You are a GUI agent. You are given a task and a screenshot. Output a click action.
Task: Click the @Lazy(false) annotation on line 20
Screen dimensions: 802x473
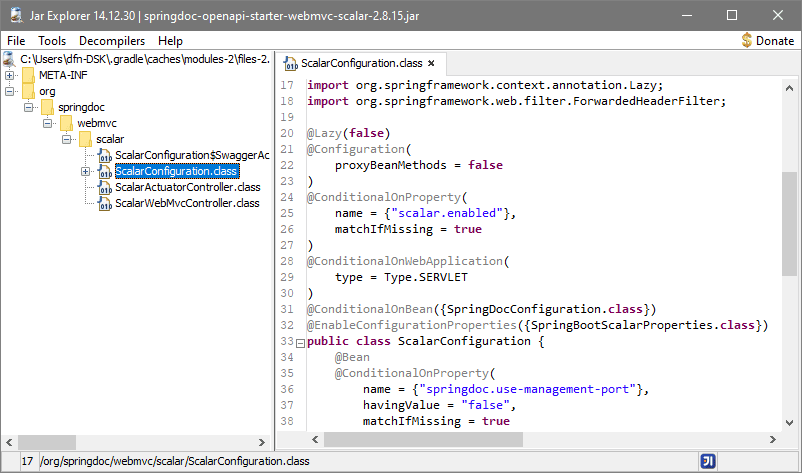point(348,133)
